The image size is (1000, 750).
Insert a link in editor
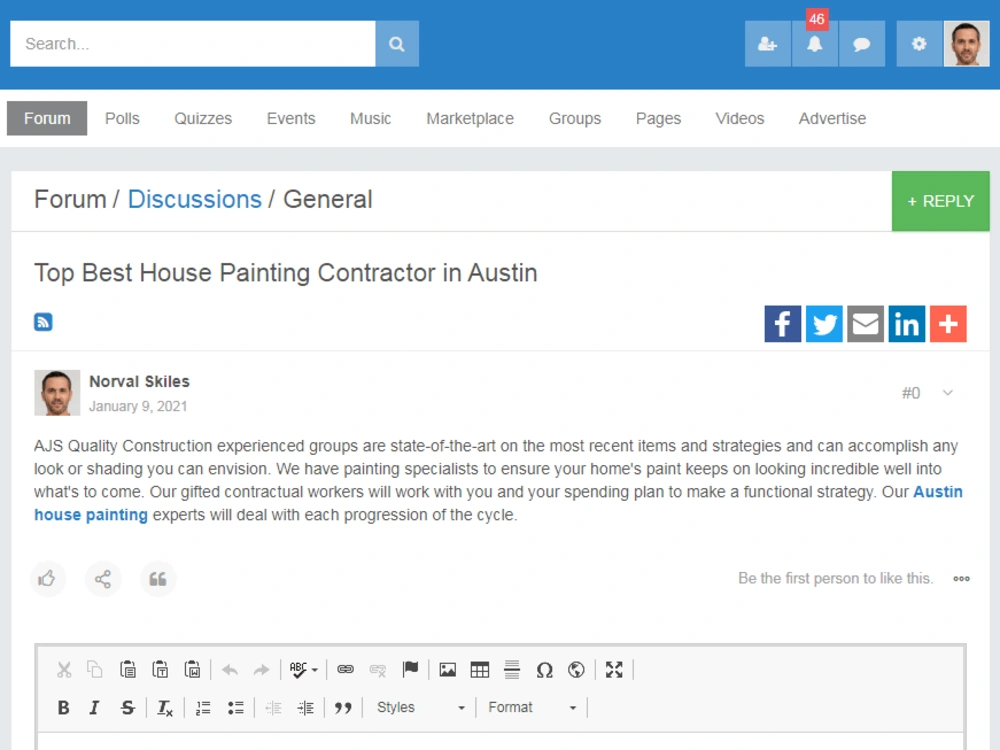(x=345, y=670)
